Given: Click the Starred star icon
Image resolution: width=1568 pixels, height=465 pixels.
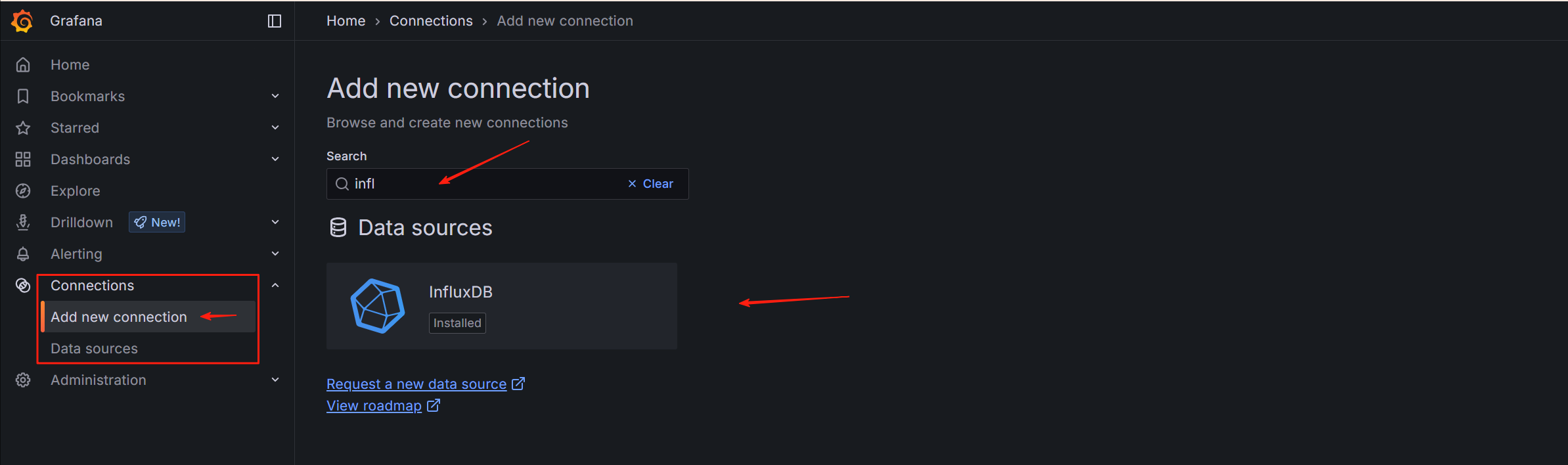Looking at the screenshot, I should click(23, 127).
